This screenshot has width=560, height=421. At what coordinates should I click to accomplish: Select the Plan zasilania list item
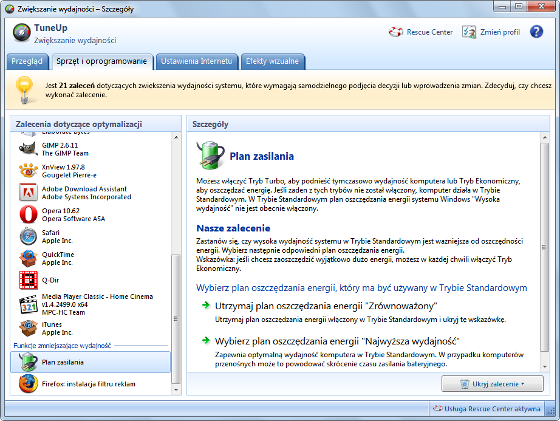pos(90,362)
